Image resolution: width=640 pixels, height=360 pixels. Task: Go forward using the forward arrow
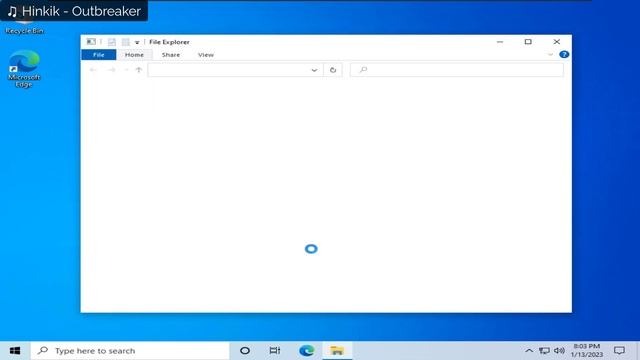111,70
